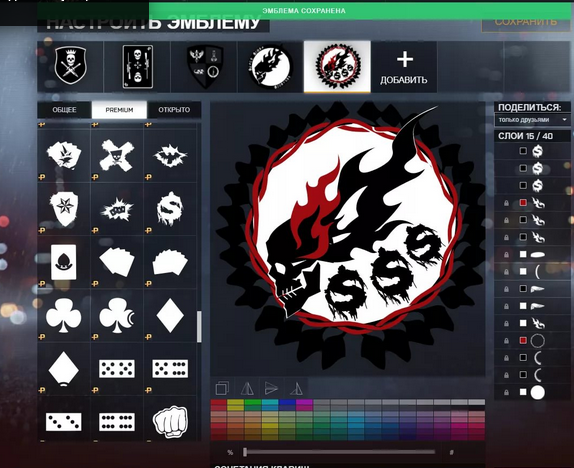Select the filled white circle layer
The image size is (574, 468).
tap(533, 392)
